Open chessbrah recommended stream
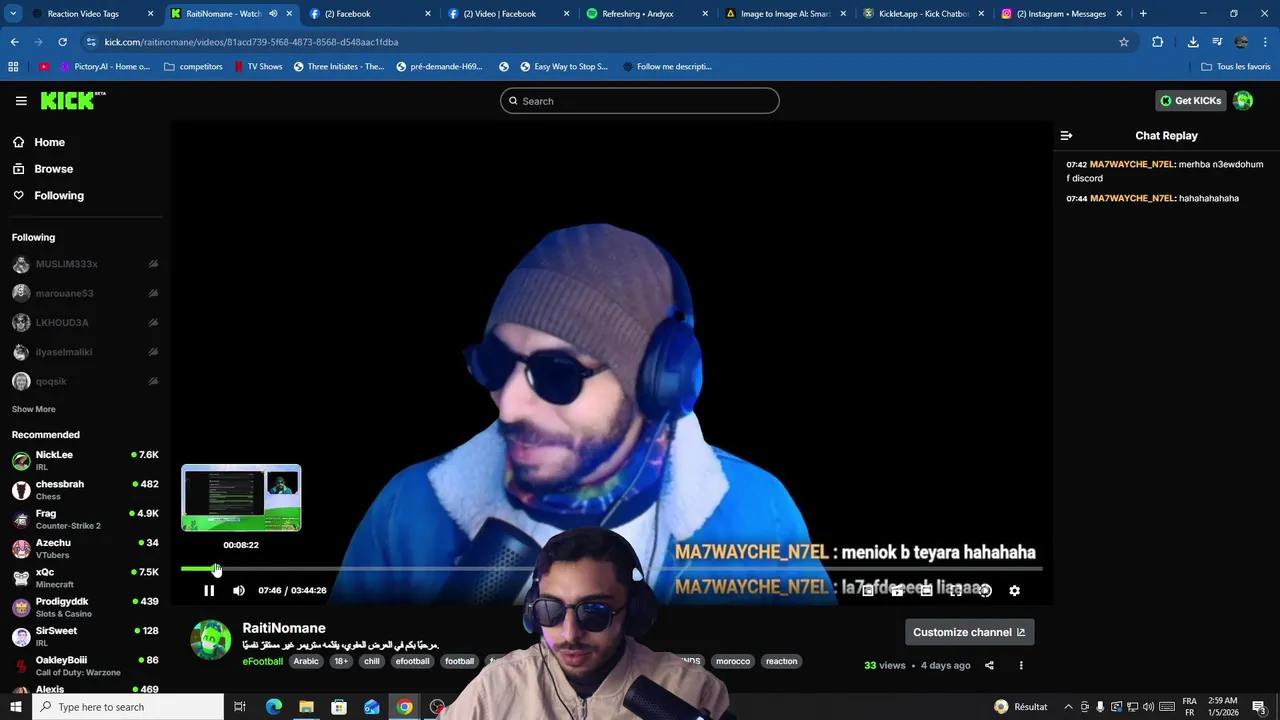The width and height of the screenshot is (1280, 720). pyautogui.click(x=85, y=489)
